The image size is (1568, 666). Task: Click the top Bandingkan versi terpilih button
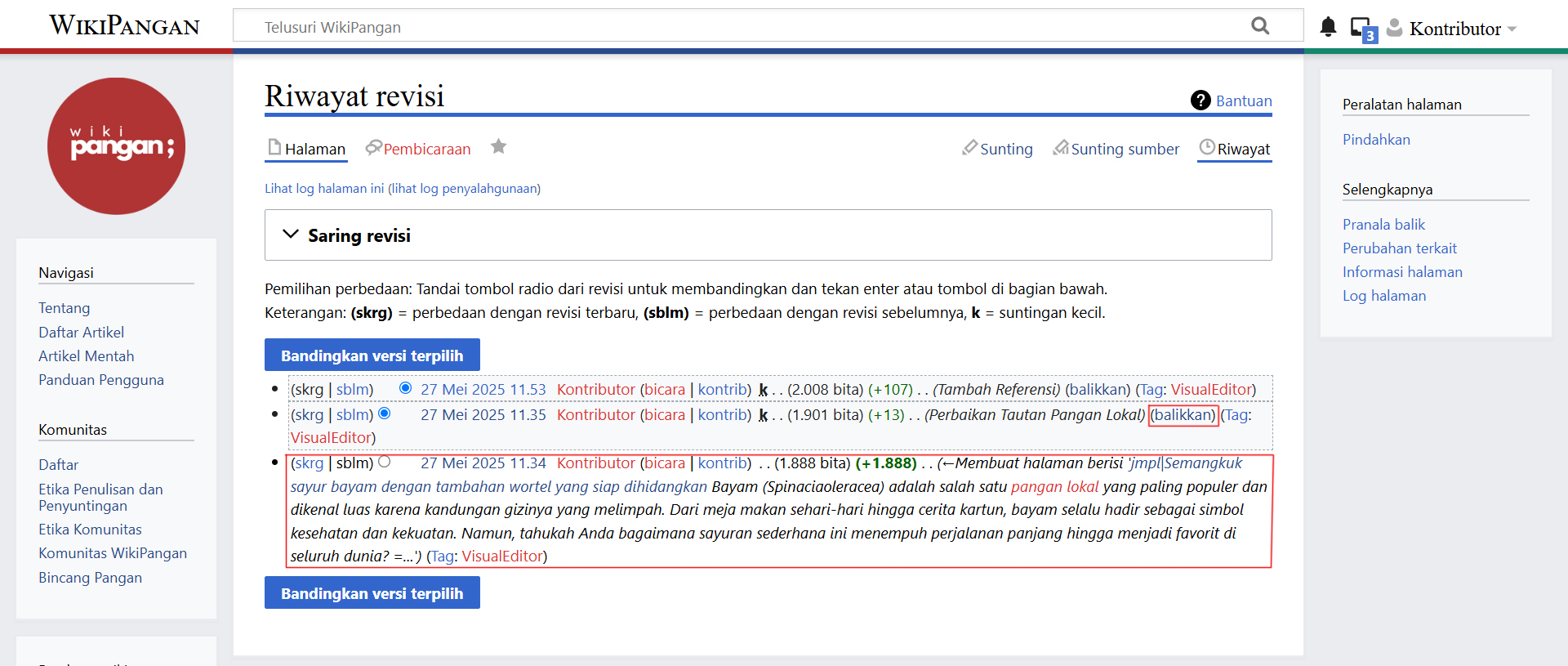[372, 355]
